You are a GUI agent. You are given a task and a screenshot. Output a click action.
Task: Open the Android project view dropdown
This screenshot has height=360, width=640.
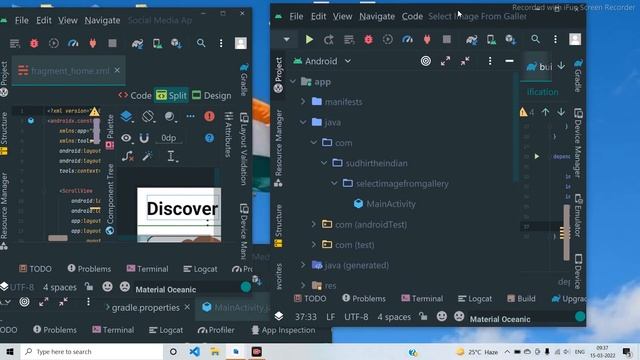[x=322, y=61]
